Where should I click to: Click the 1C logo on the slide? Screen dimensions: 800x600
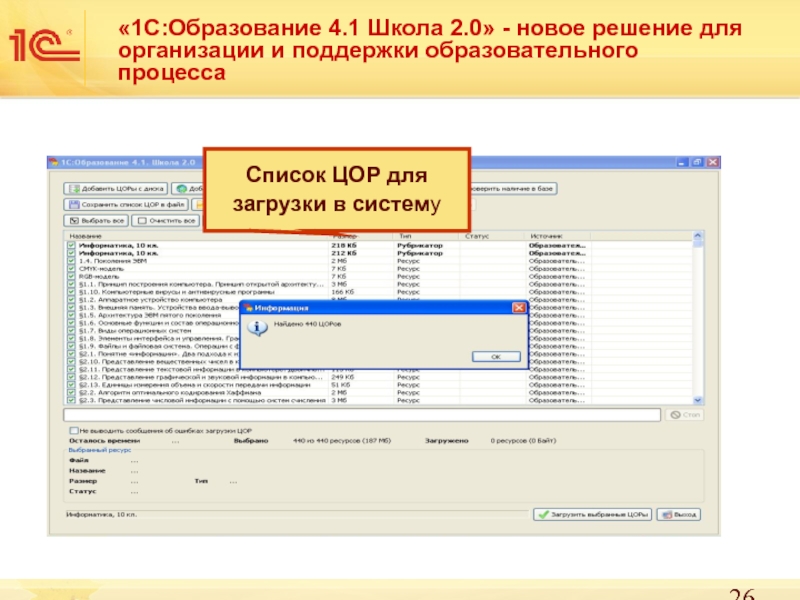coord(44,45)
